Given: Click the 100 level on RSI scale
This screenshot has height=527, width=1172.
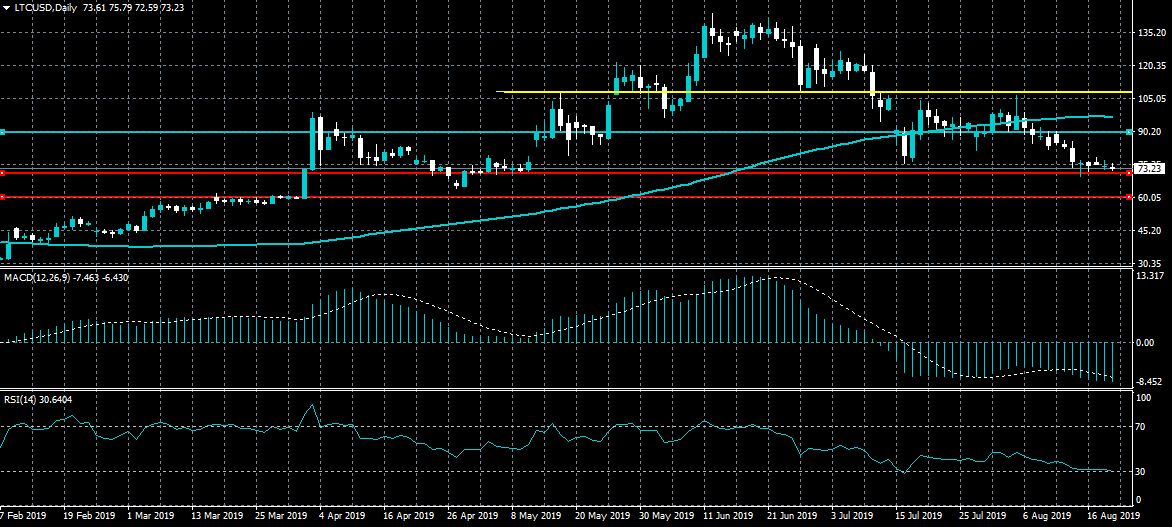Looking at the screenshot, I should coord(1143,398).
